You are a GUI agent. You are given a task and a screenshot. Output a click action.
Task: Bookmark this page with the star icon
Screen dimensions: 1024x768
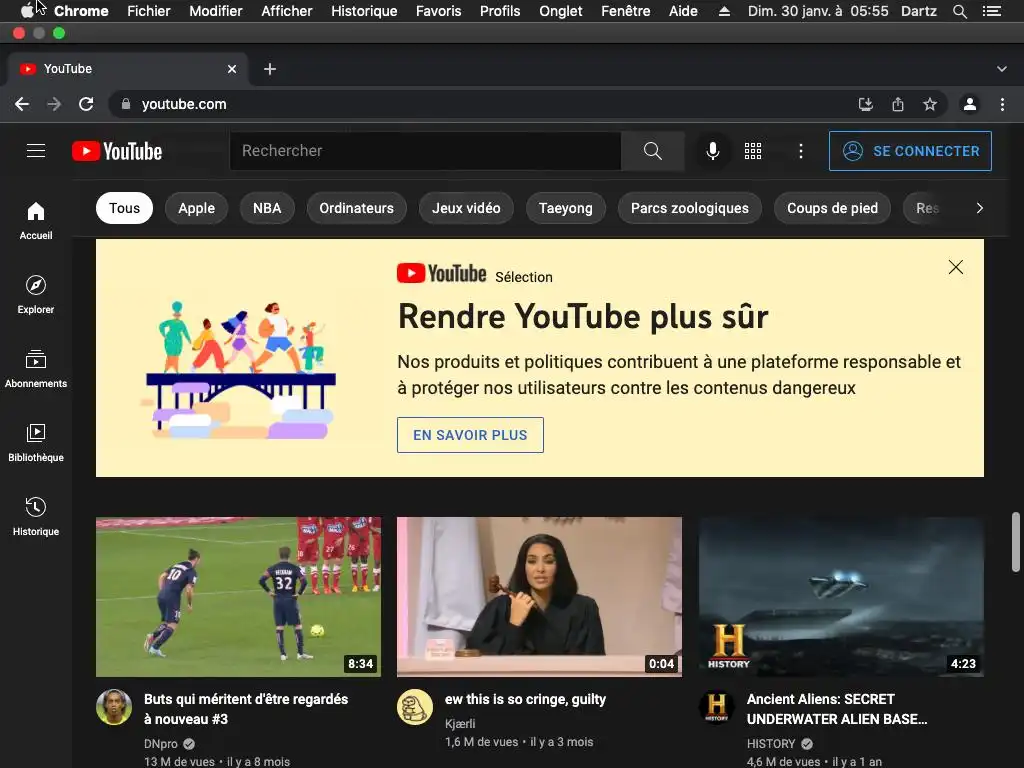click(930, 104)
